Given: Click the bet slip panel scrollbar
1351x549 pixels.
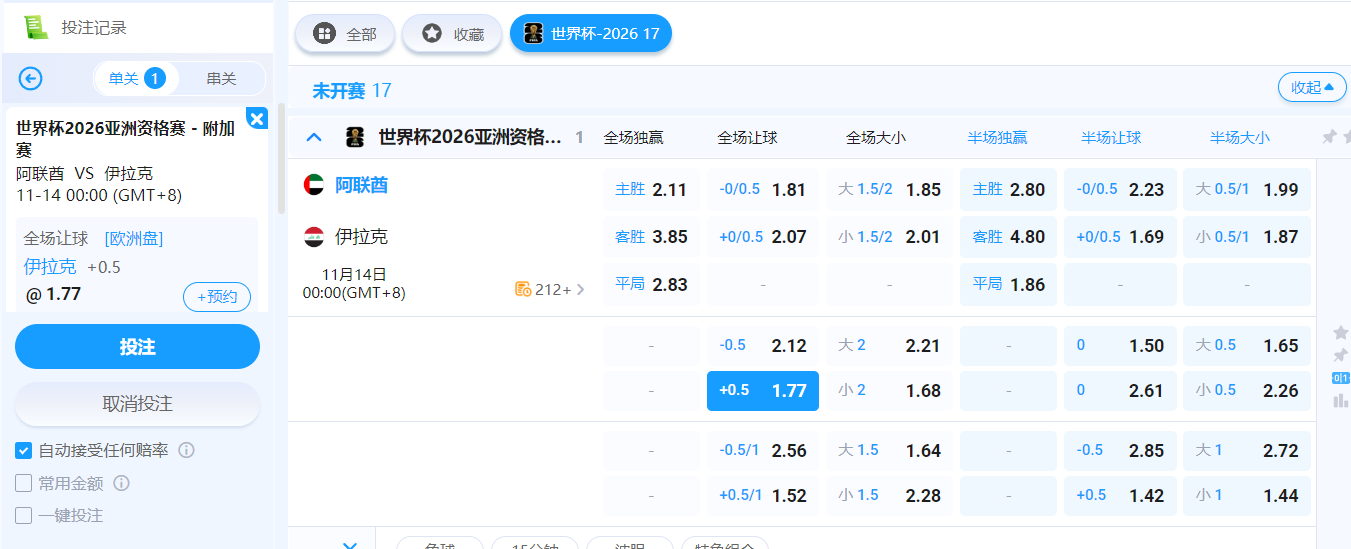Looking at the screenshot, I should pyautogui.click(x=282, y=159).
